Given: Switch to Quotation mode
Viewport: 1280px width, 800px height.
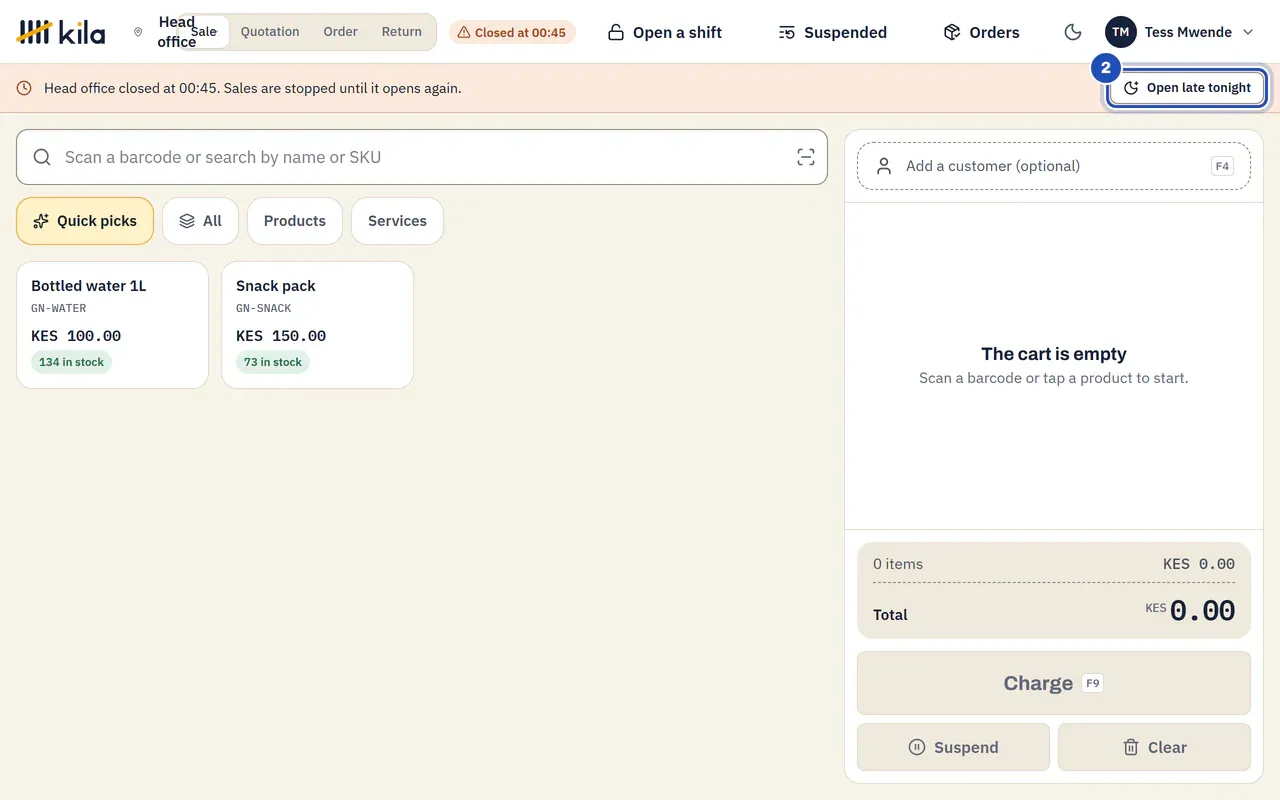Looking at the screenshot, I should coord(270,32).
